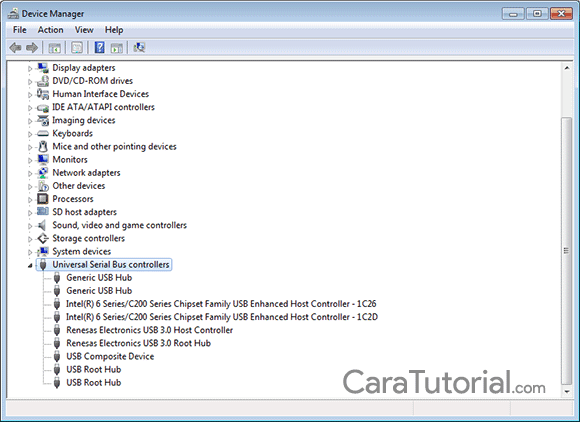Viewport: 580px width, 422px height.
Task: Select the Human Interface Devices label
Action: (101, 94)
